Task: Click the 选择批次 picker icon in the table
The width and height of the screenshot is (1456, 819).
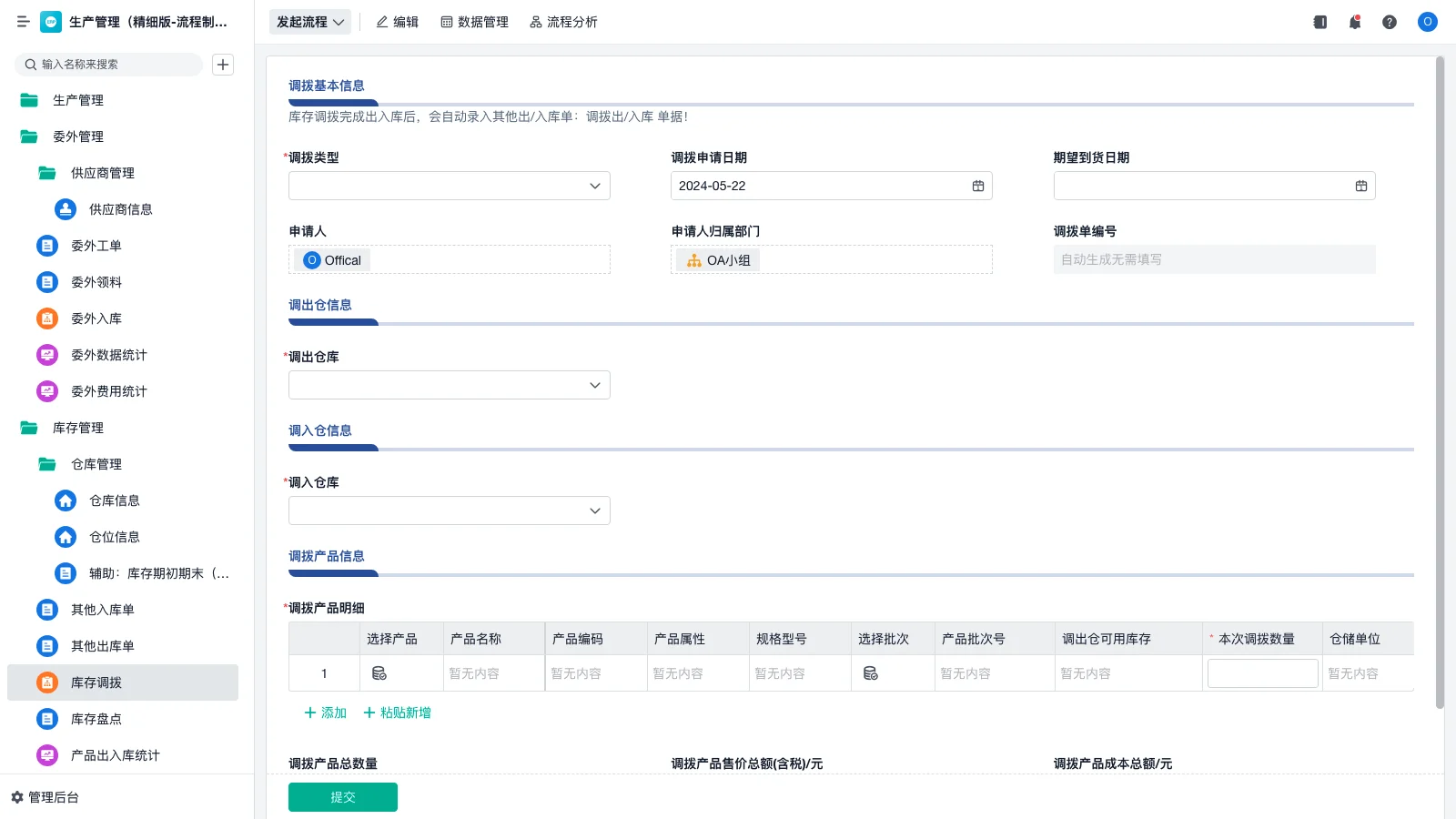Action: (871, 672)
